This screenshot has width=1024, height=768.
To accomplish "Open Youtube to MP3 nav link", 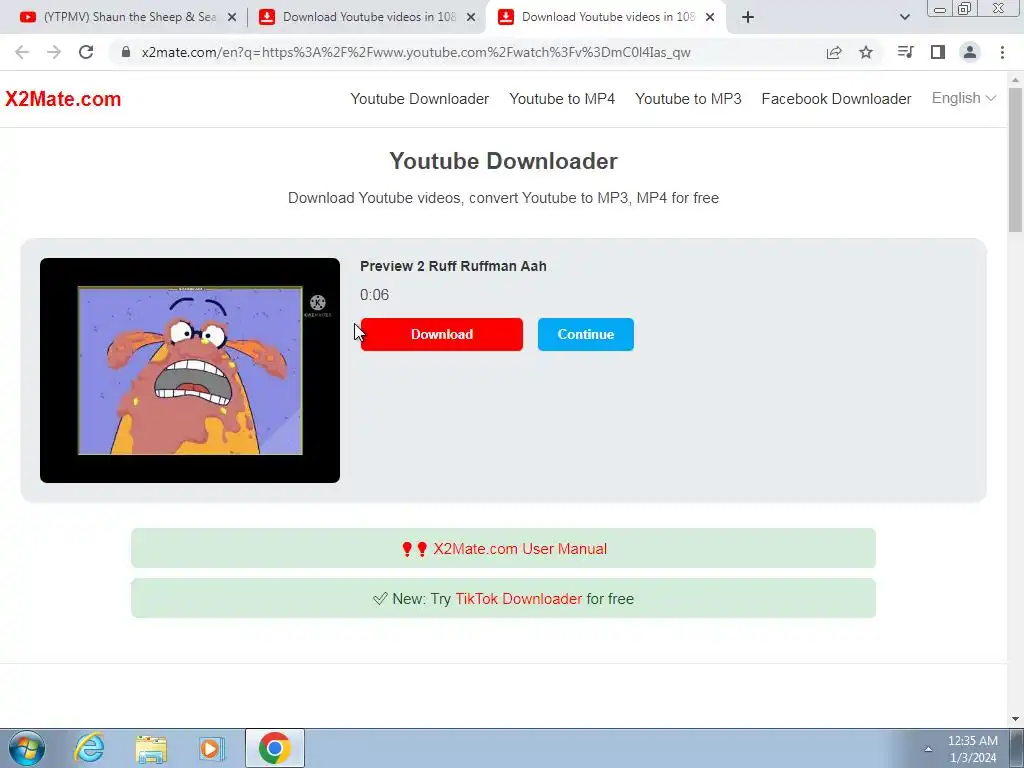I will point(688,99).
